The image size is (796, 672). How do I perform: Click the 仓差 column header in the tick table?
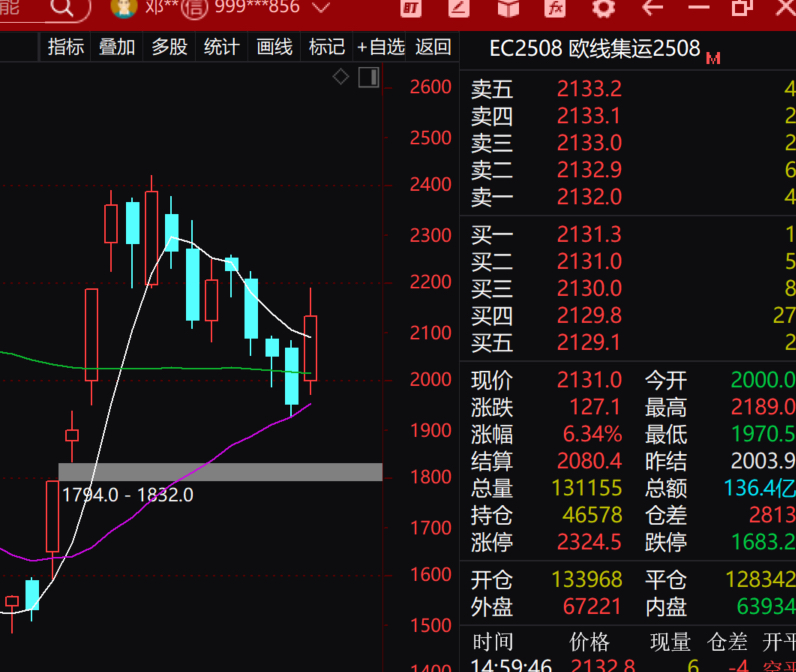[726, 643]
